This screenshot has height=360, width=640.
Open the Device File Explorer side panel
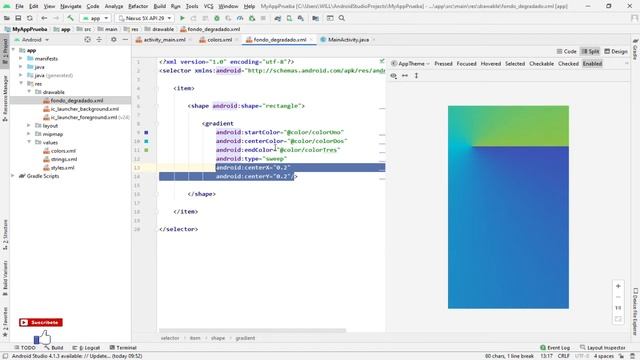click(x=636, y=311)
